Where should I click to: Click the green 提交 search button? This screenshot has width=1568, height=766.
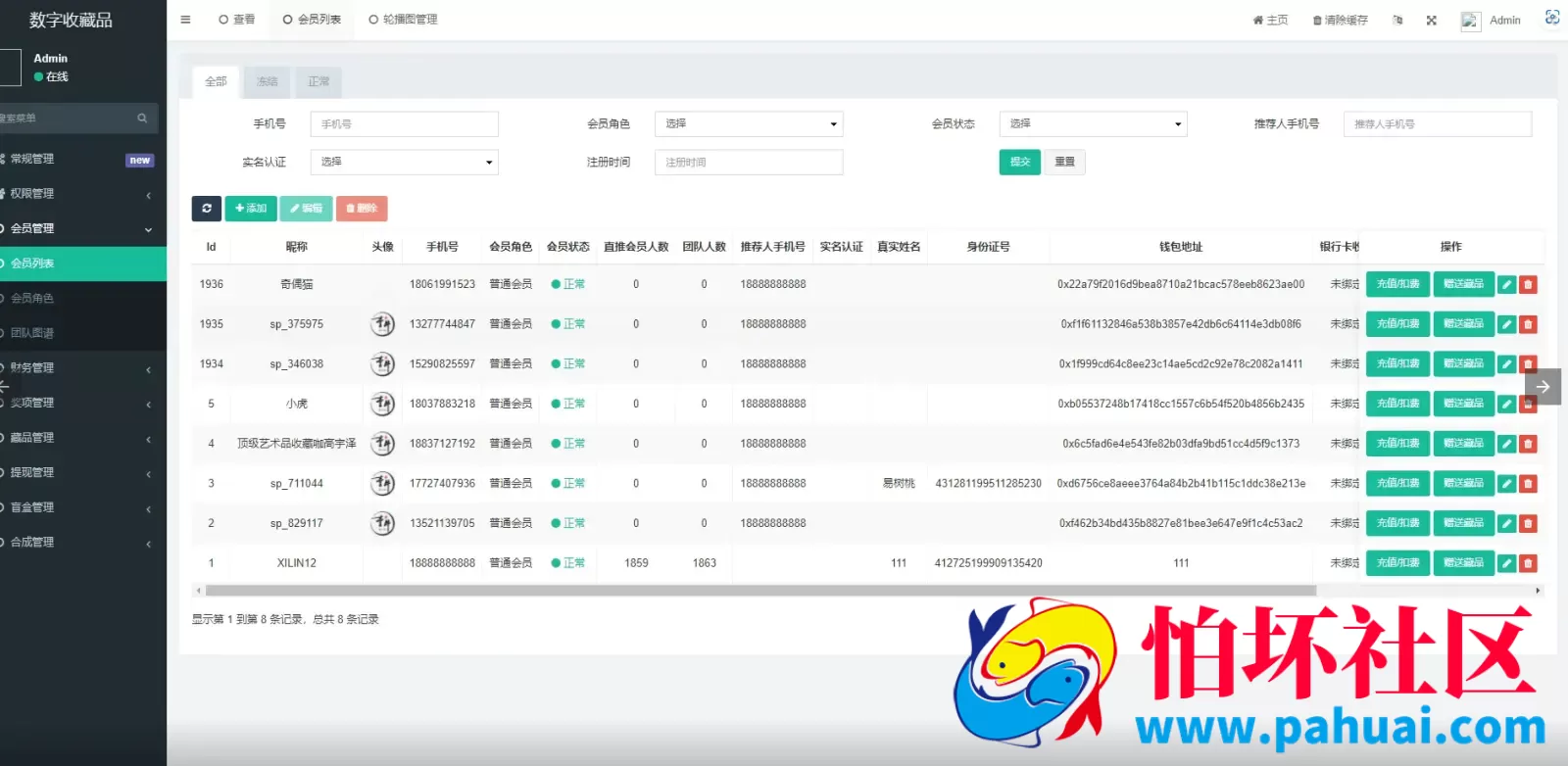[x=1020, y=162]
